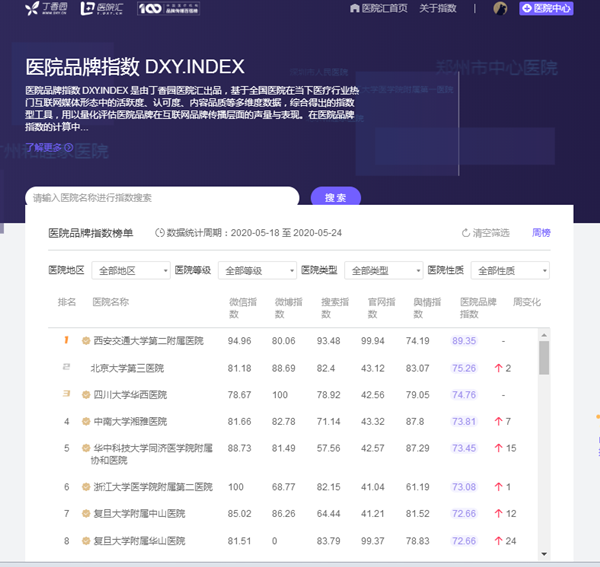Viewport: 600px width, 567px height.
Task: Follow the 了解更多 link
Action: (49, 147)
